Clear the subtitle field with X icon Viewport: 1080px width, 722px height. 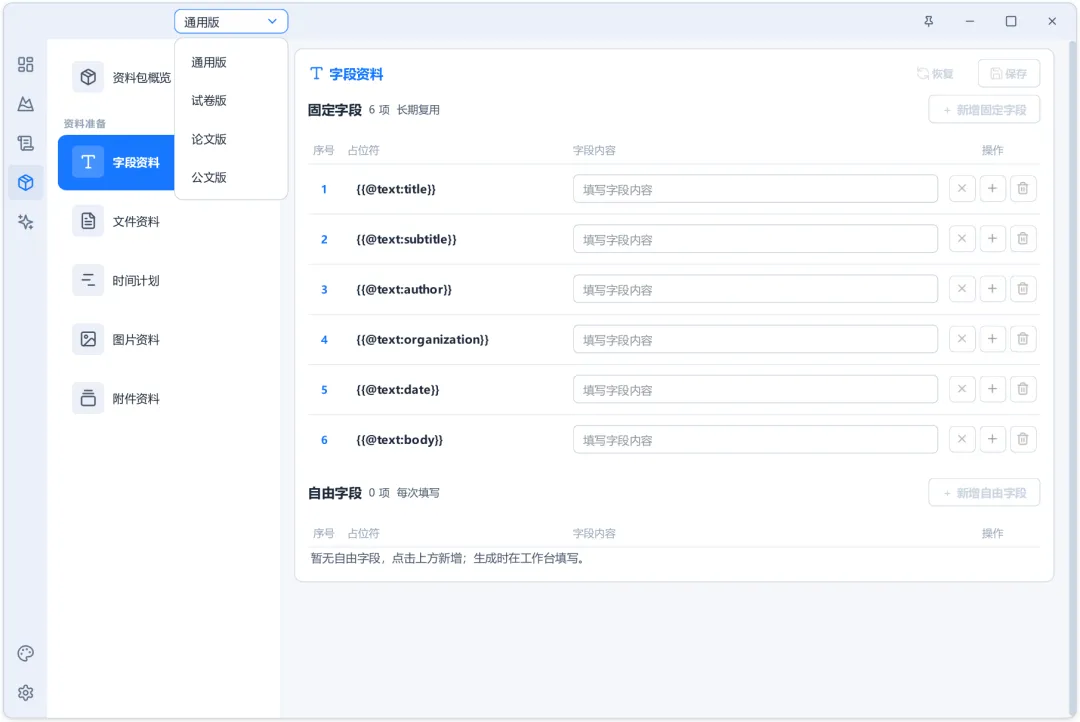(962, 238)
